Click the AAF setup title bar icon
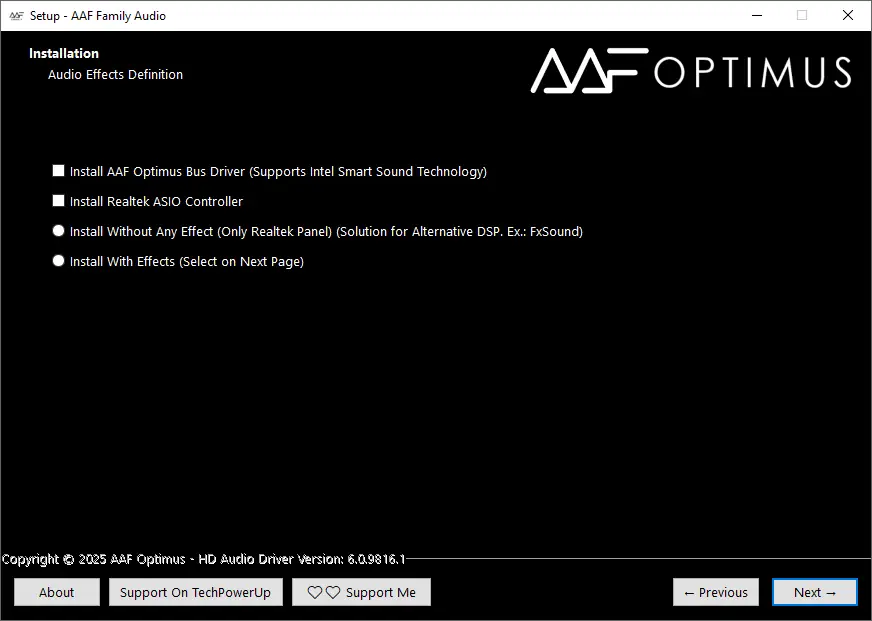Screen dimensions: 872x621 click(16, 16)
